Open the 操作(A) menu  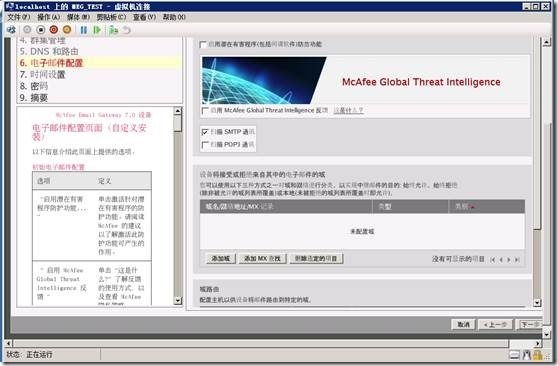[x=49, y=17]
